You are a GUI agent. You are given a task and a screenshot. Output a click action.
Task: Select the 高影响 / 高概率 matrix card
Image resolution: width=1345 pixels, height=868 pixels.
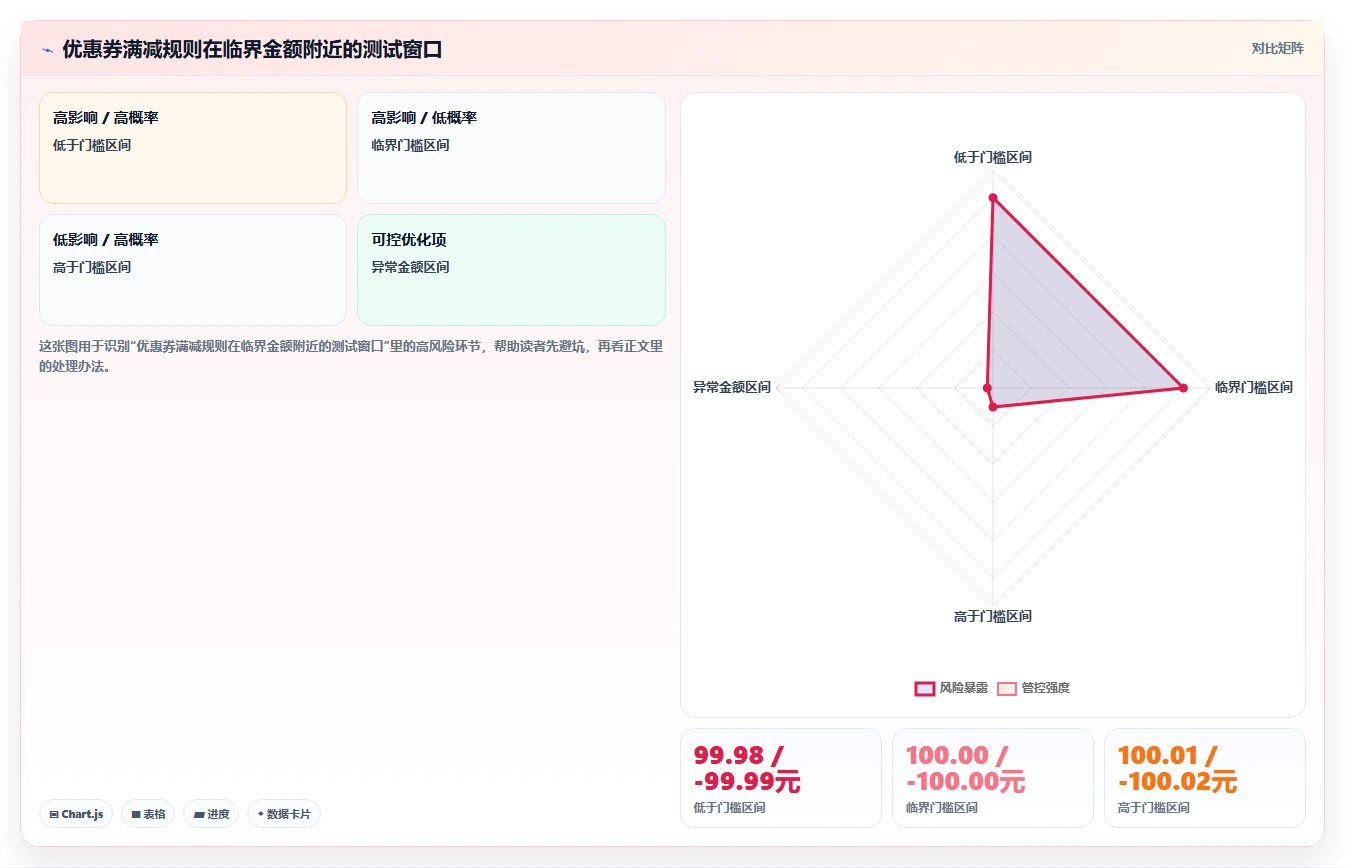pyautogui.click(x=193, y=148)
